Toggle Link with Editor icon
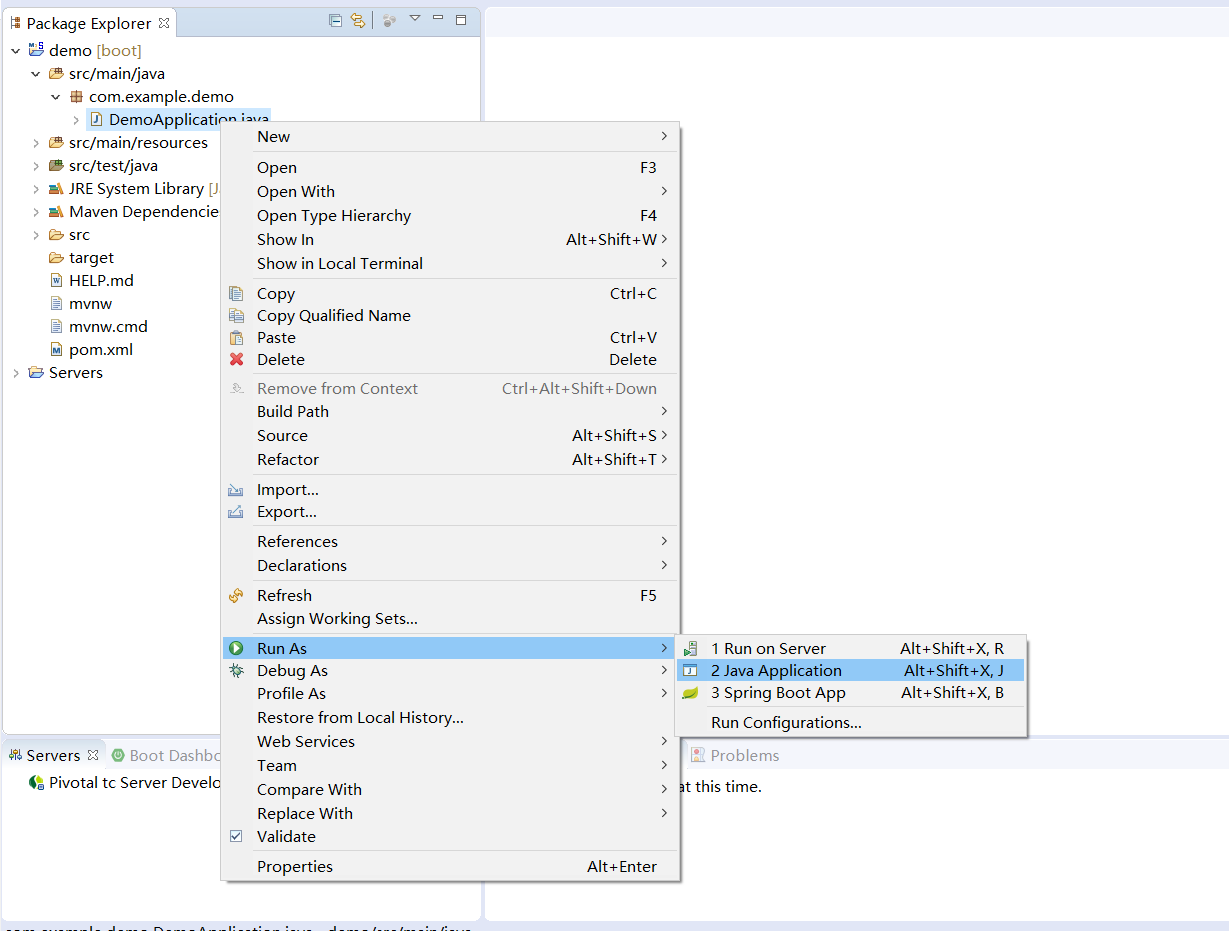Screen dimensions: 1229x931 (358, 19)
